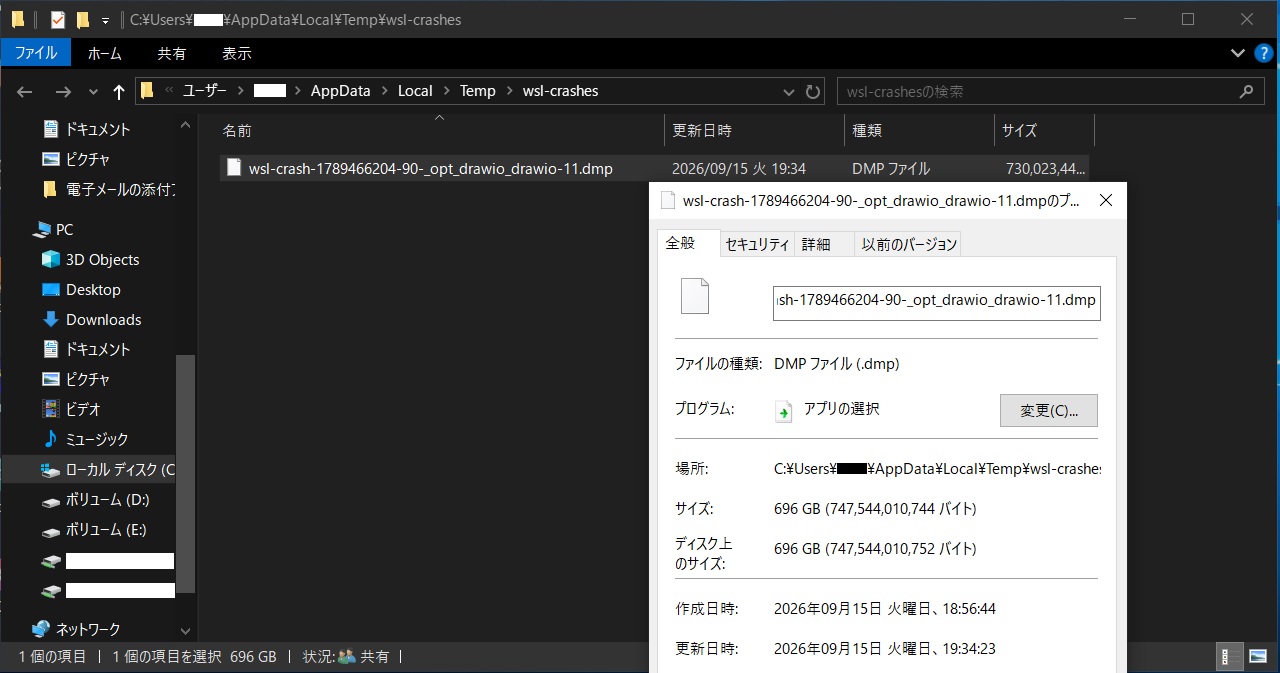Click the 変更(C)... button
Image resolution: width=1280 pixels, height=673 pixels.
[x=1049, y=410]
